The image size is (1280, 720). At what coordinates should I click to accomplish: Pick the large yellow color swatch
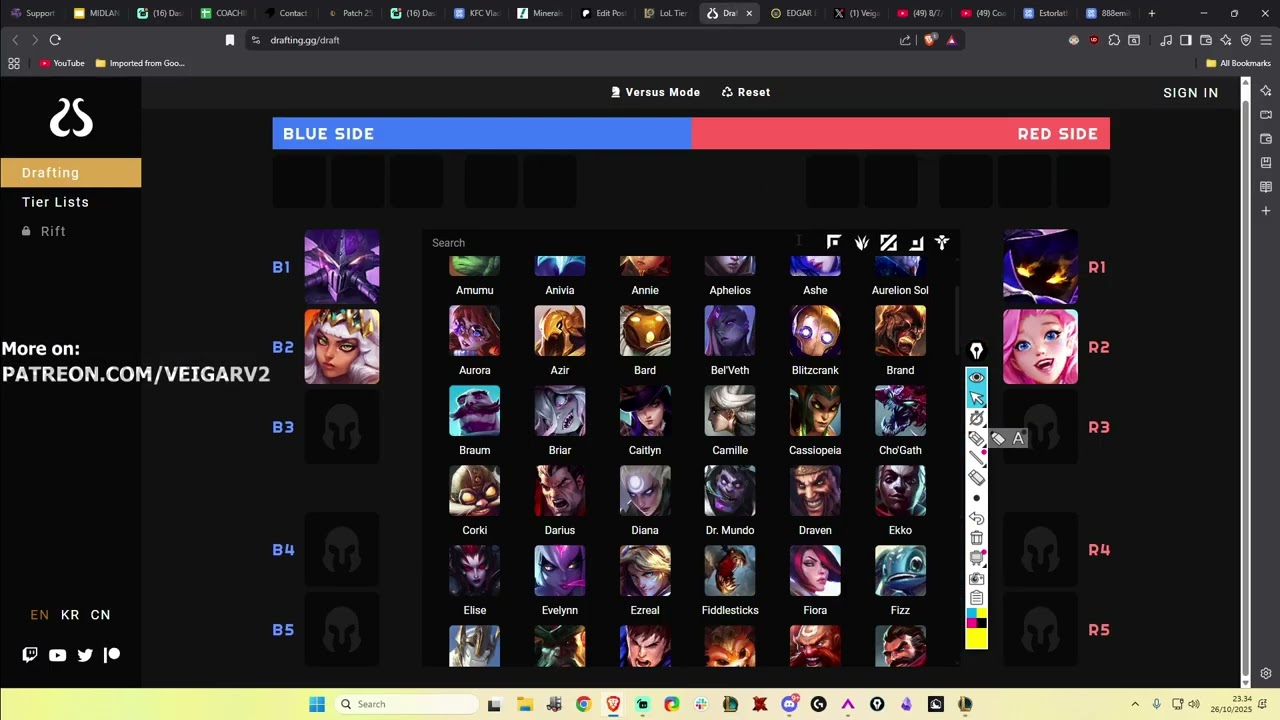(x=977, y=639)
